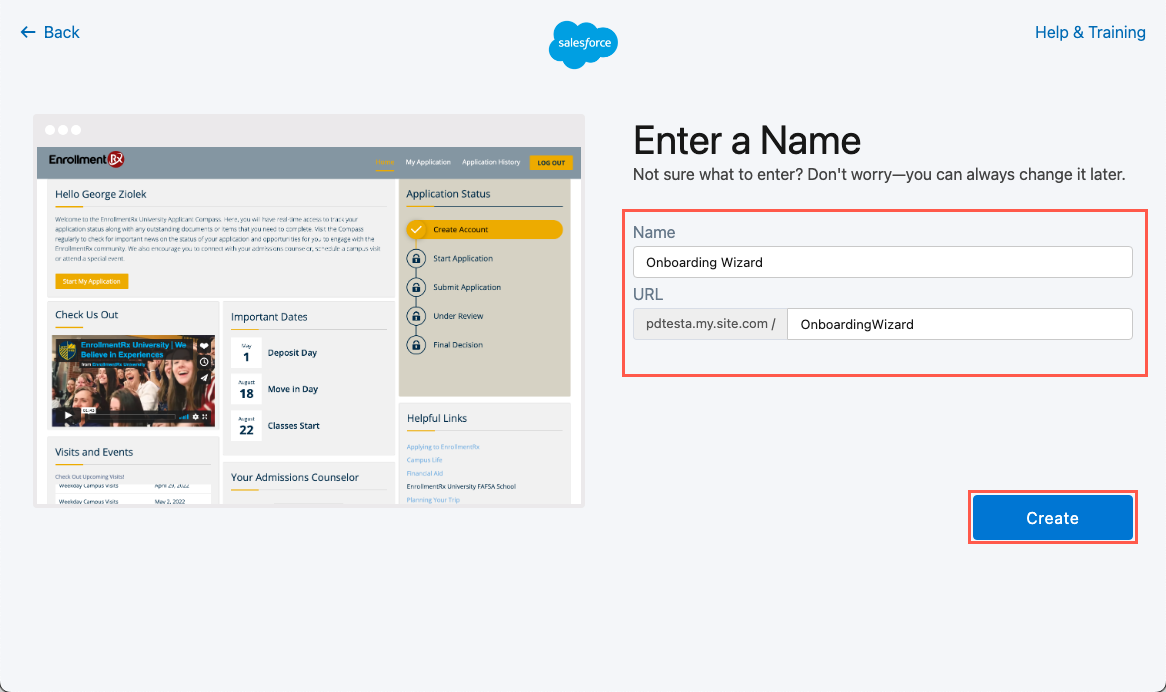
Task: Click the share icon on the video
Action: (x=204, y=377)
